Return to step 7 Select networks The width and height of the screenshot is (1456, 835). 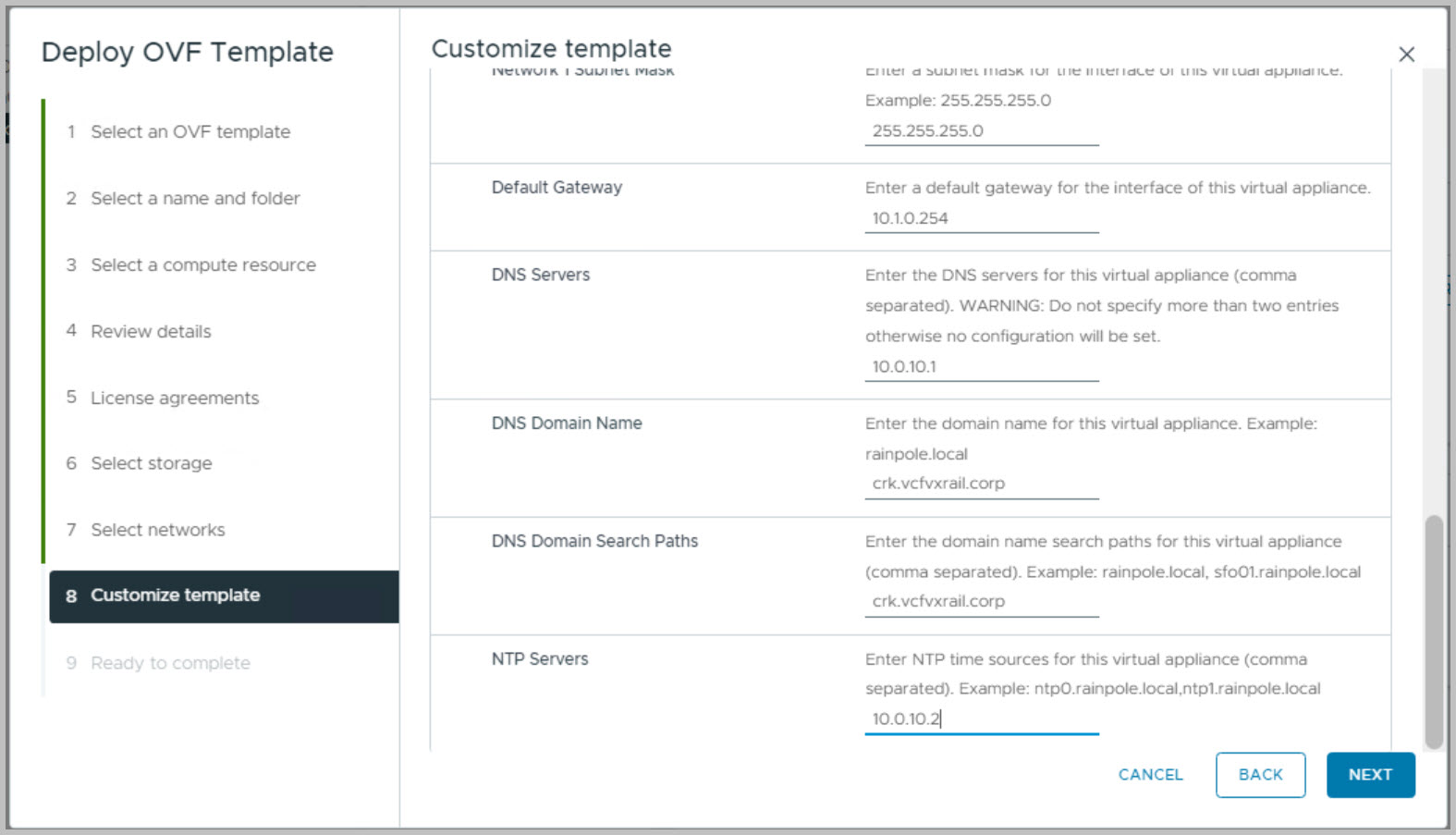(x=157, y=530)
